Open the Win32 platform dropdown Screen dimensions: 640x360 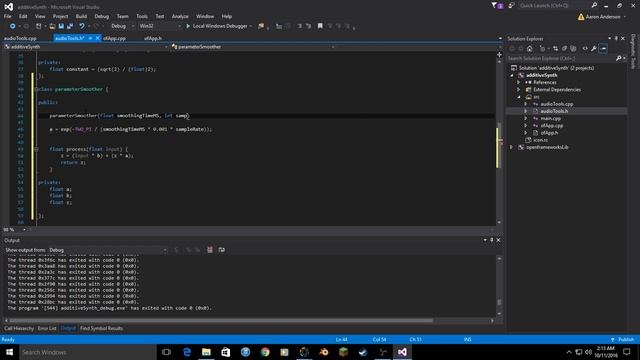coord(160,26)
